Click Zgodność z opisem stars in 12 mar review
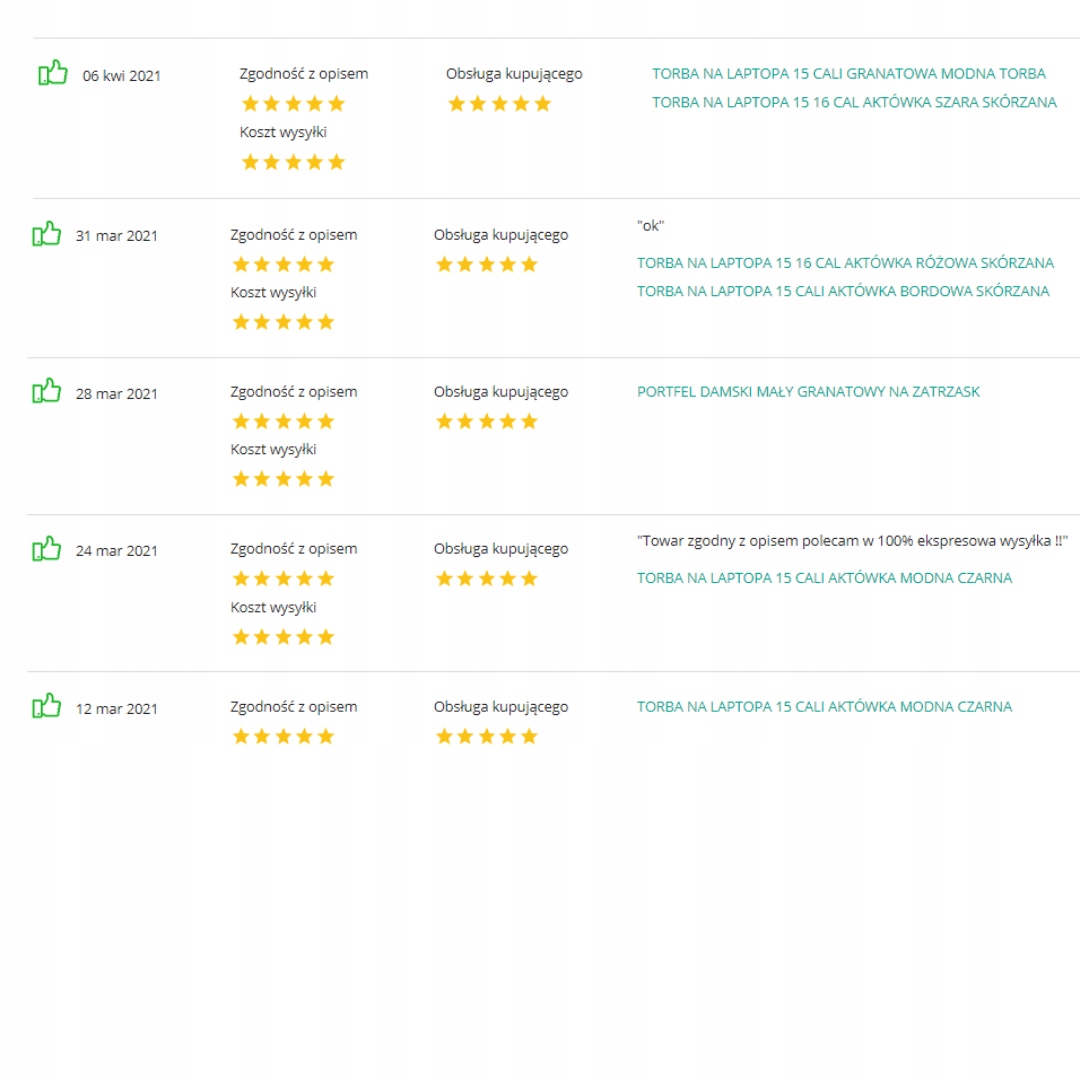The height and width of the screenshot is (1080, 1080). [283, 737]
